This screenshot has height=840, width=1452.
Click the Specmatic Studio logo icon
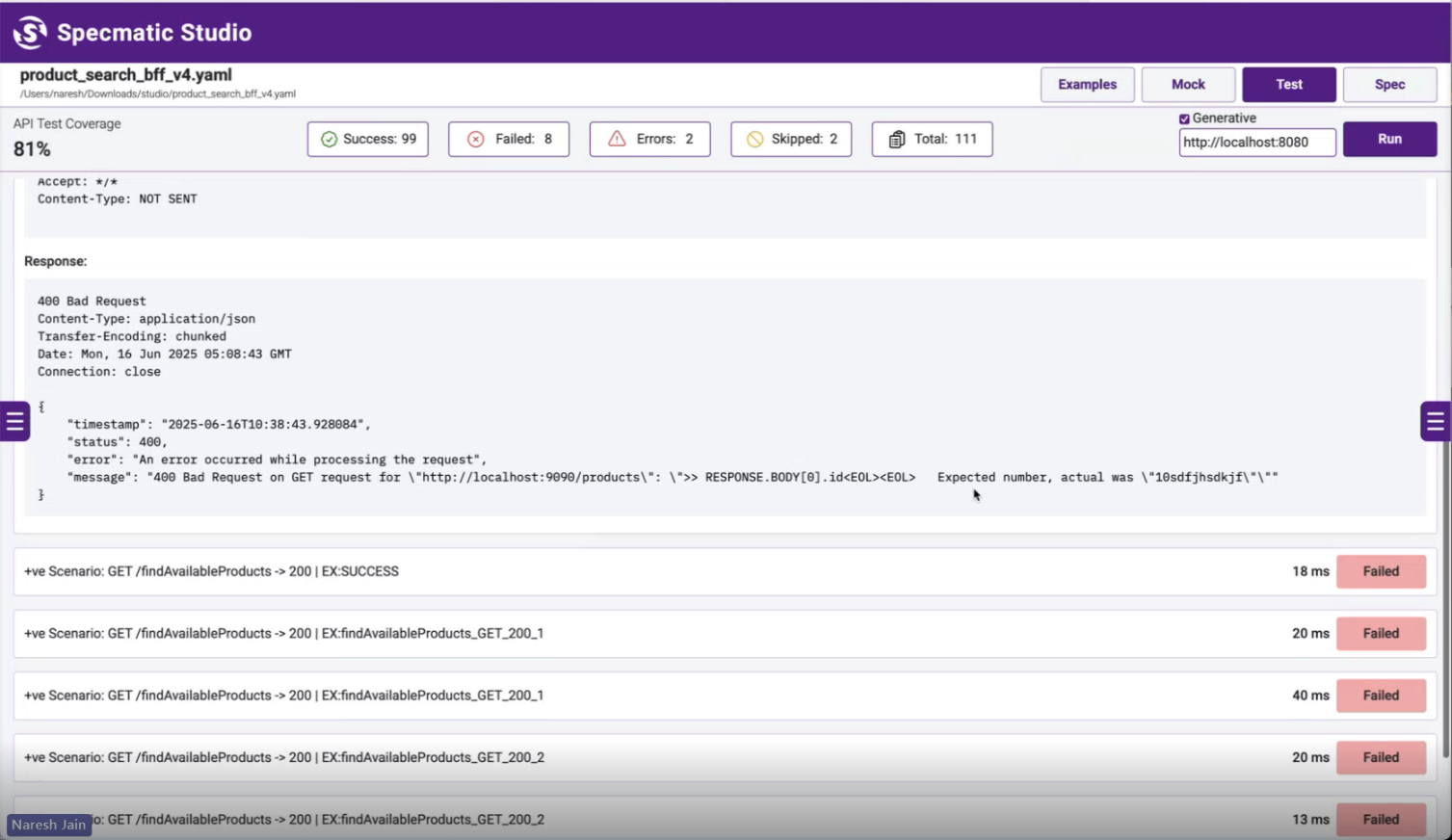(x=30, y=32)
